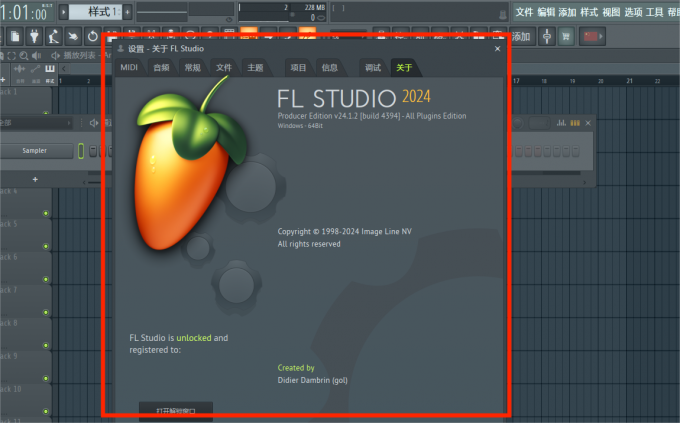The width and height of the screenshot is (680, 423).
Task: Switch to the 音频 settings tab
Action: tap(161, 68)
